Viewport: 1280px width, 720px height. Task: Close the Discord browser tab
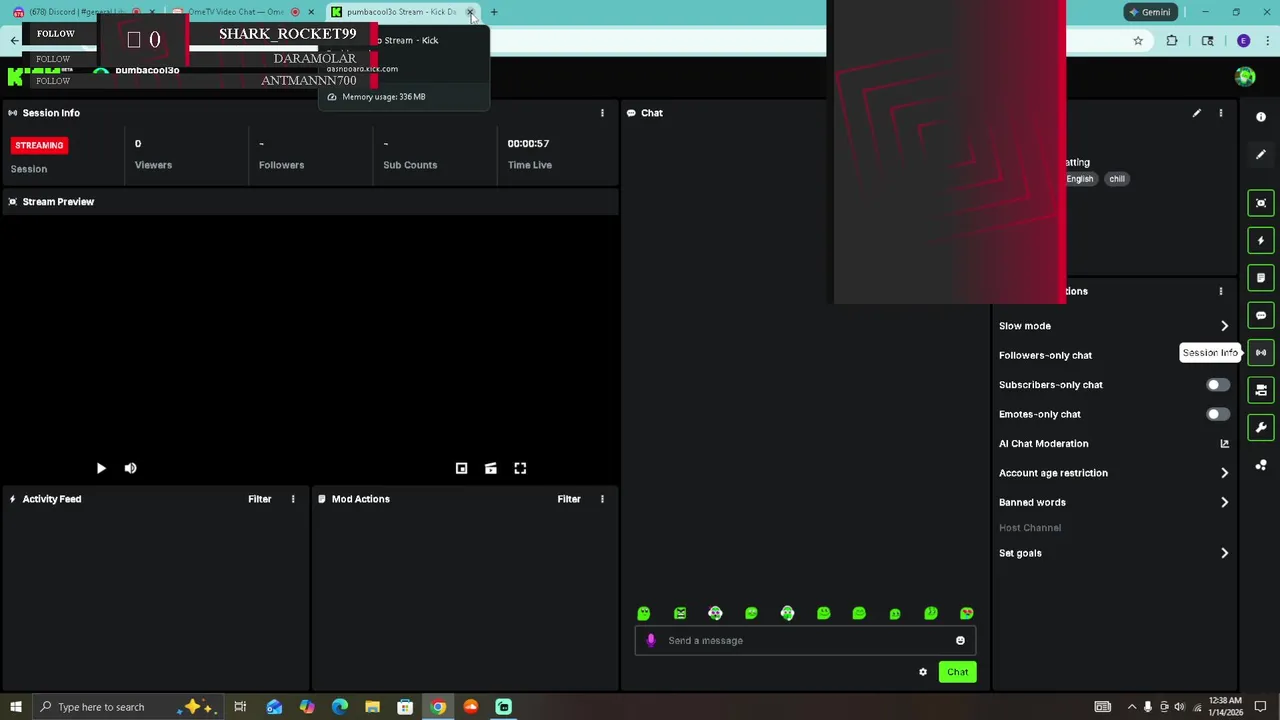152,12
